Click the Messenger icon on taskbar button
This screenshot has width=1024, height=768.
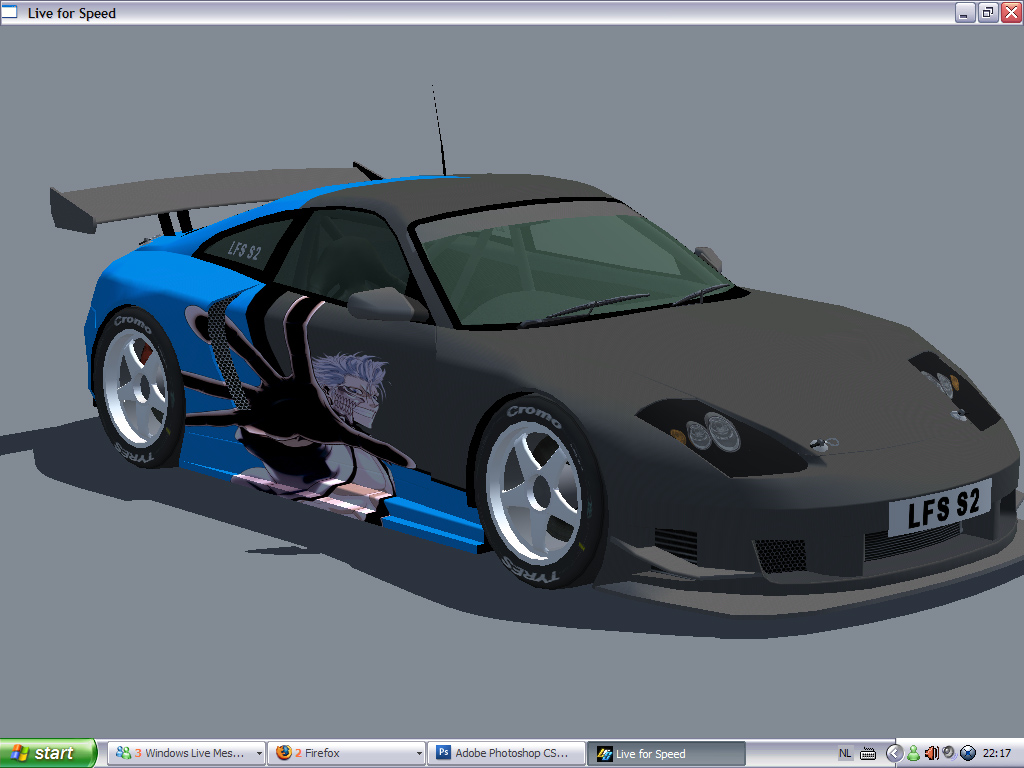(x=123, y=752)
